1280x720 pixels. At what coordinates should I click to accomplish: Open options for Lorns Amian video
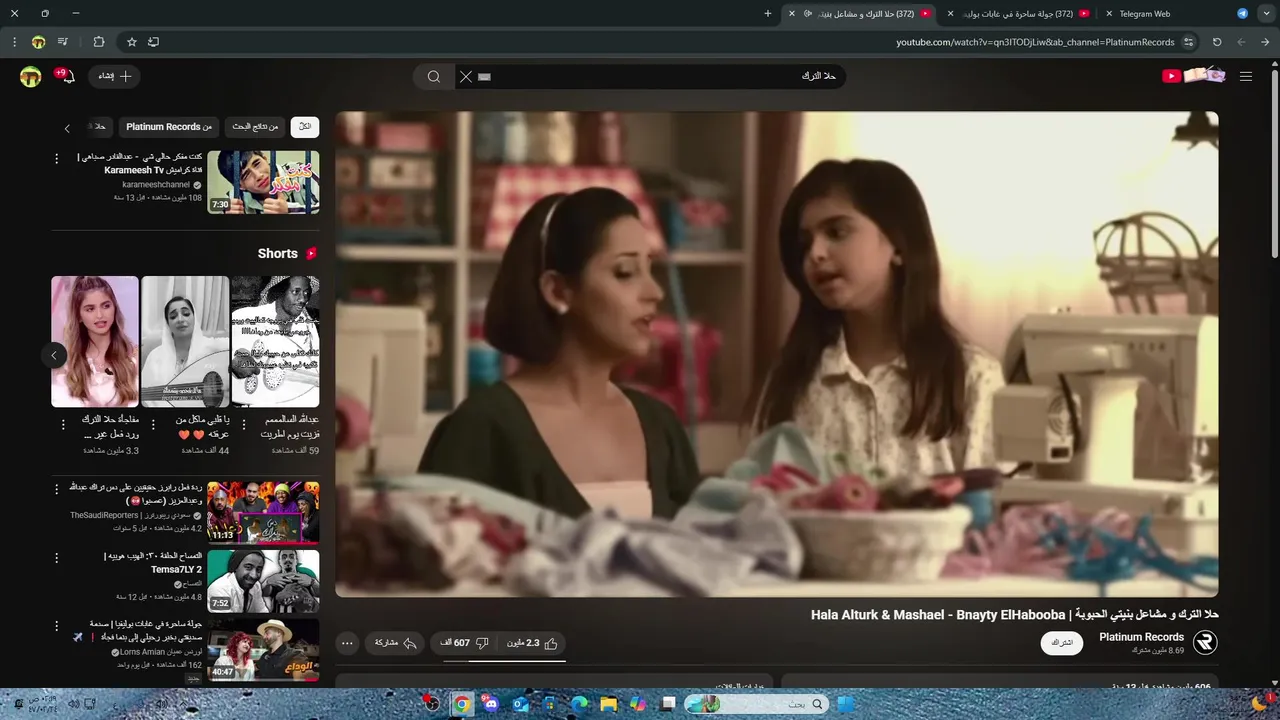[x=57, y=627]
